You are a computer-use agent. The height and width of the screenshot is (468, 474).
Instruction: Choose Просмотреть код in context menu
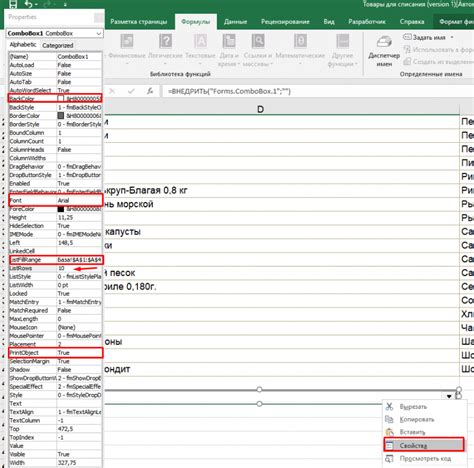424,459
